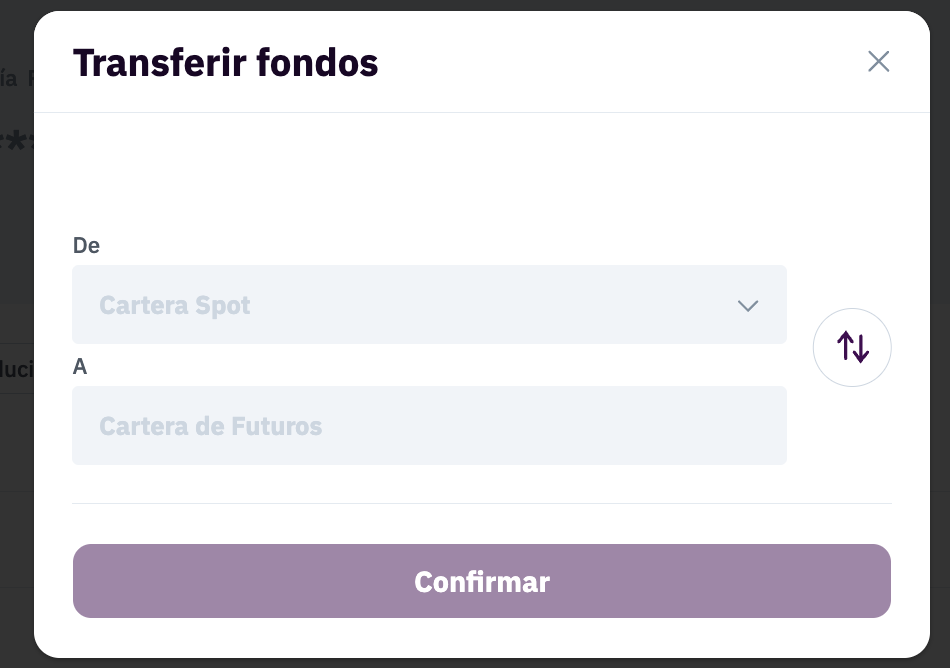Click the Cartera de Futuros placeholder text
The width and height of the screenshot is (950, 668).
[x=211, y=426]
